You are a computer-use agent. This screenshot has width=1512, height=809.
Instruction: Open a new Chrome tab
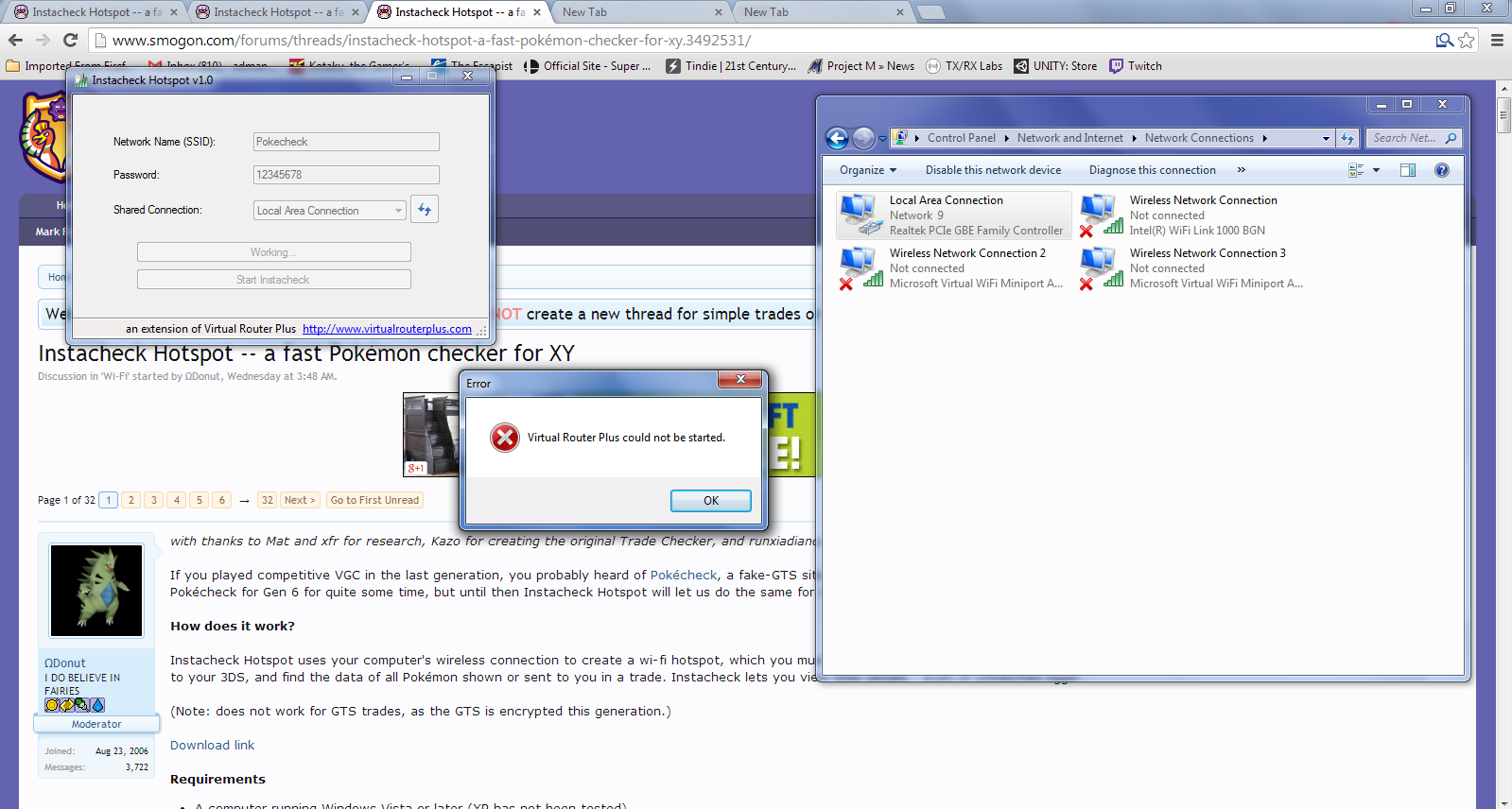pos(931,12)
